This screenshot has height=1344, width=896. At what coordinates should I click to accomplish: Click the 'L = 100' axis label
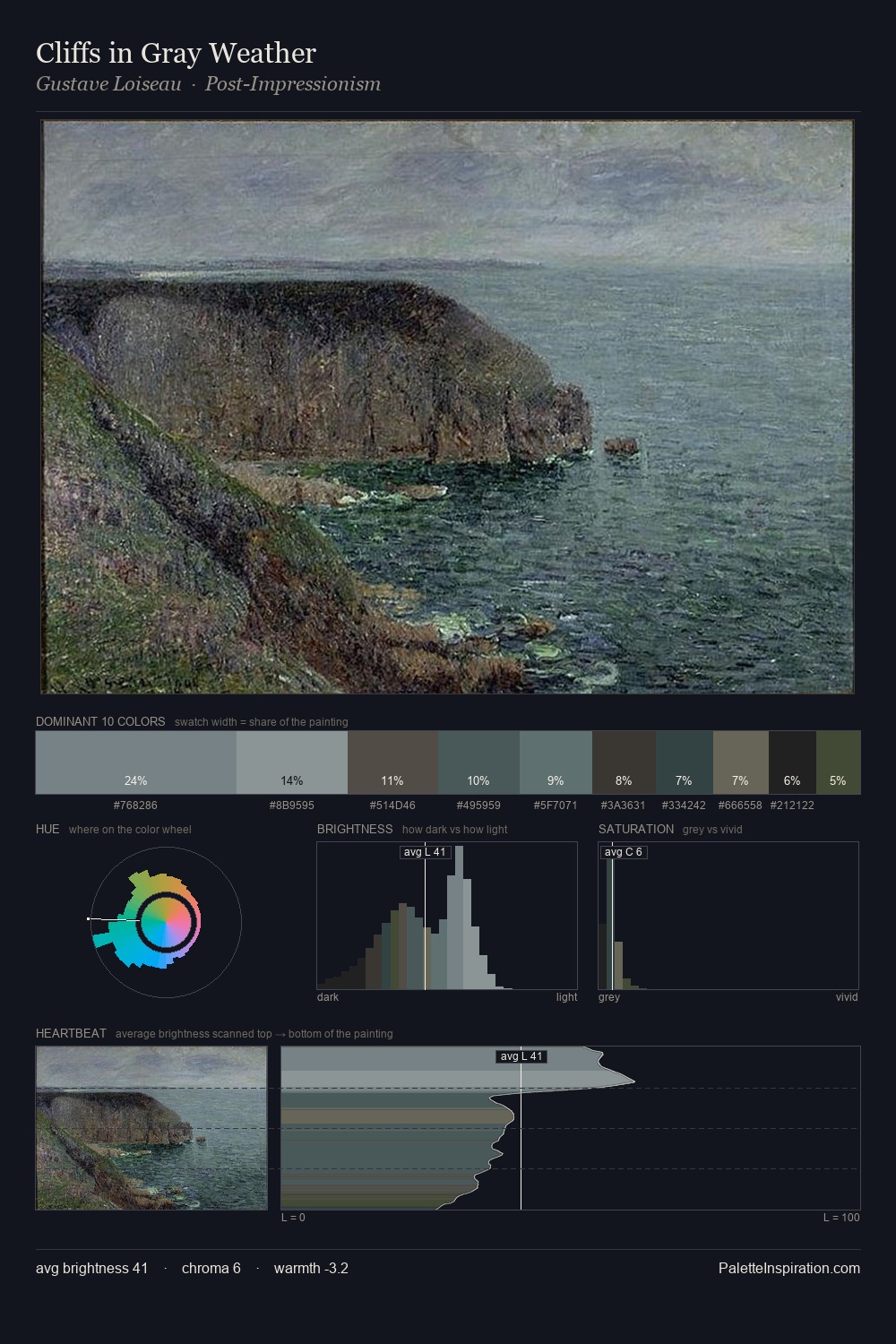(x=841, y=1218)
